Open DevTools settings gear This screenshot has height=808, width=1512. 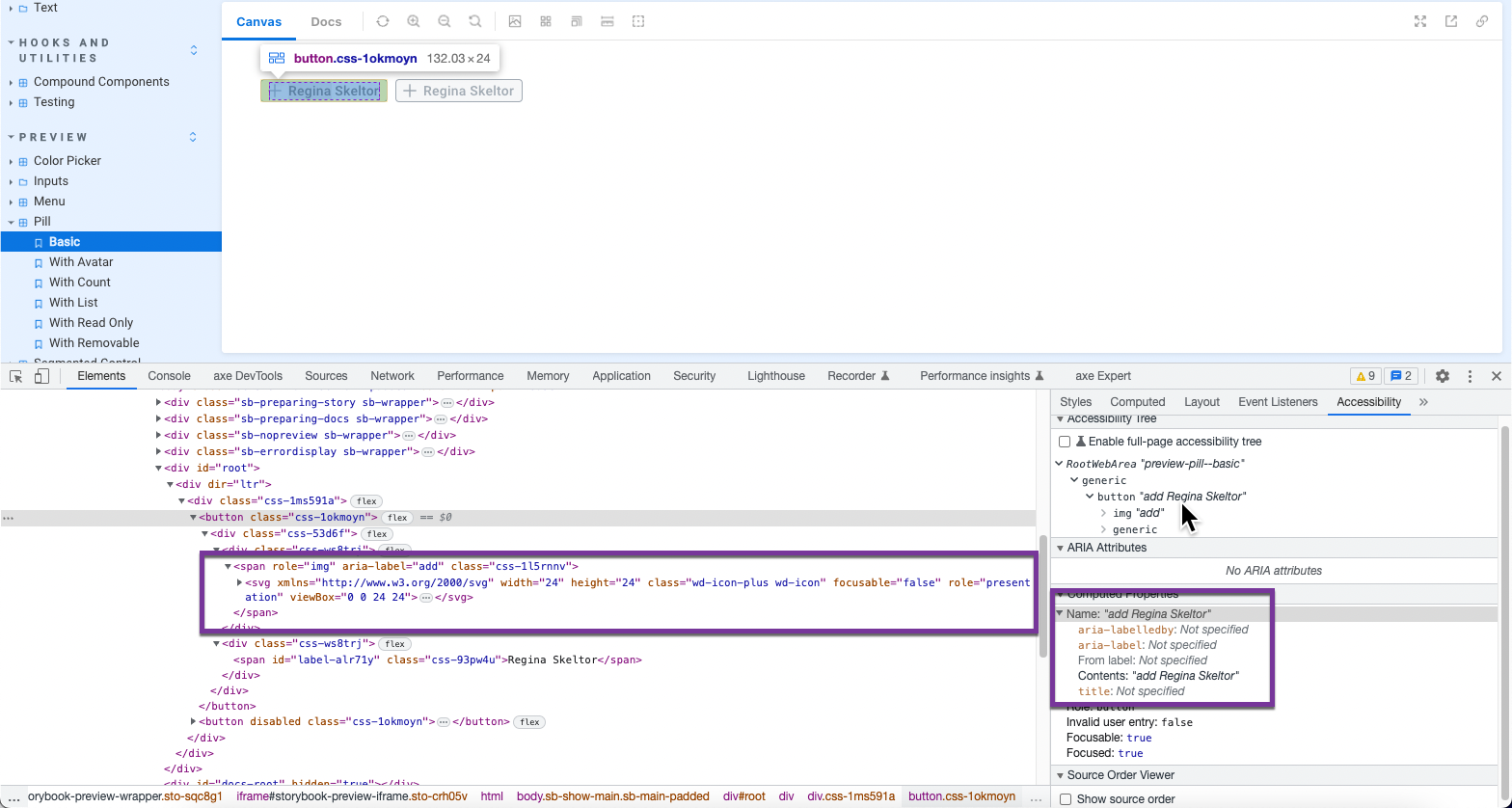click(x=1443, y=376)
